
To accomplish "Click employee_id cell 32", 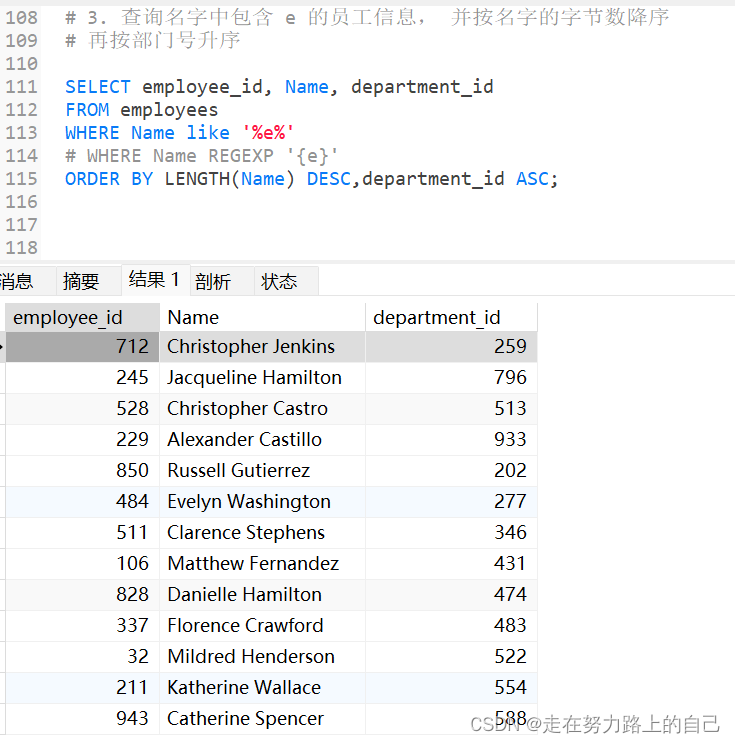I will tap(82, 657).
